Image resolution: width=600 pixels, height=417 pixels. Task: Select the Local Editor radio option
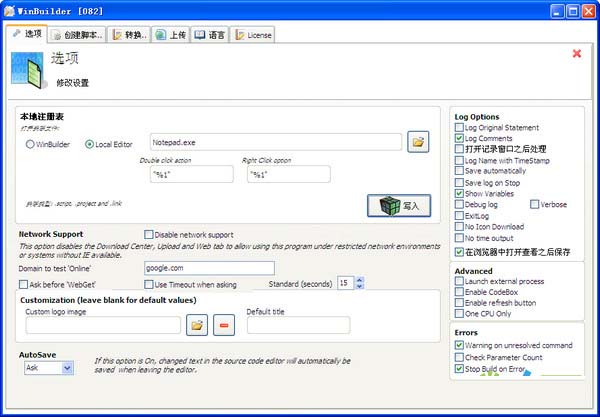pyautogui.click(x=90, y=144)
